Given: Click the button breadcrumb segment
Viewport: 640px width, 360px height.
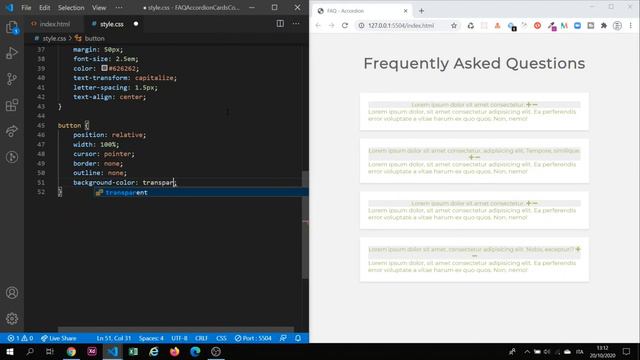Looking at the screenshot, I should coord(94,38).
